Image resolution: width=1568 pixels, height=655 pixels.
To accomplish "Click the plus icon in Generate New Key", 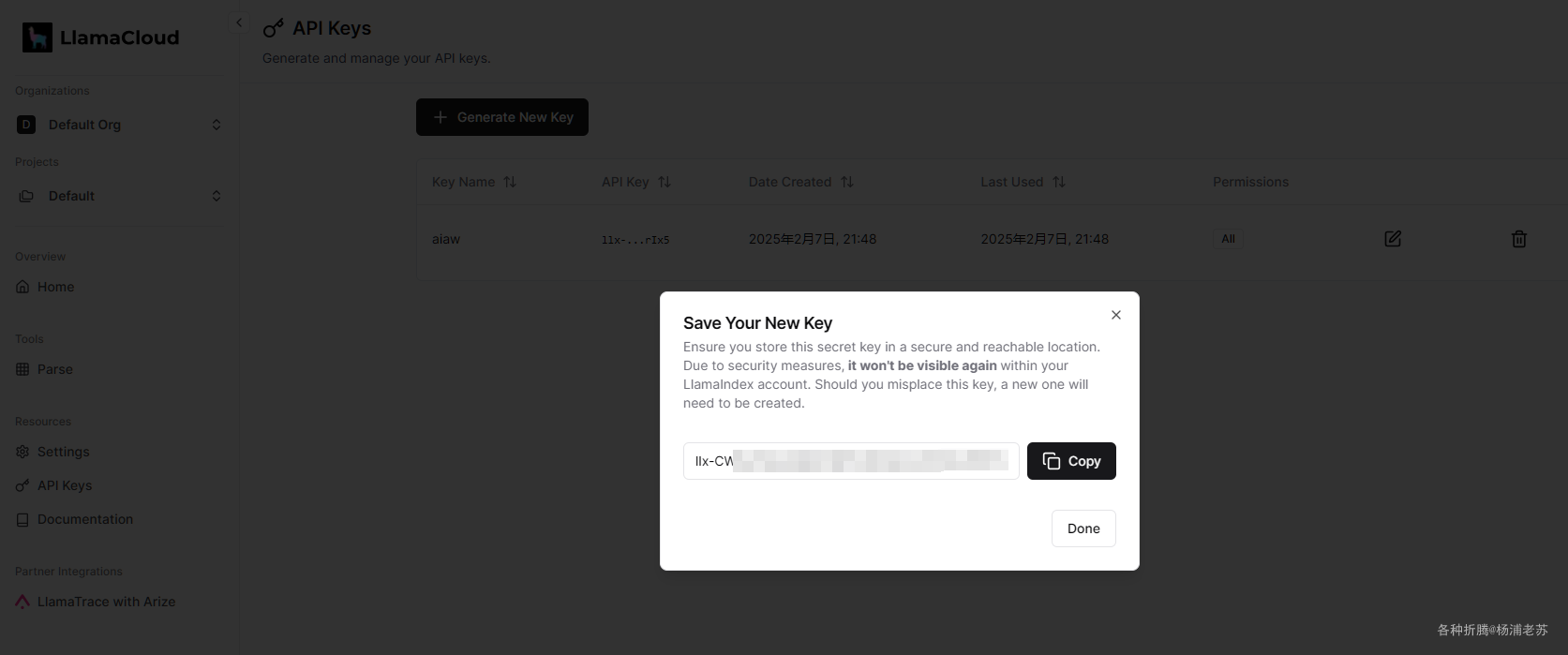I will [440, 117].
